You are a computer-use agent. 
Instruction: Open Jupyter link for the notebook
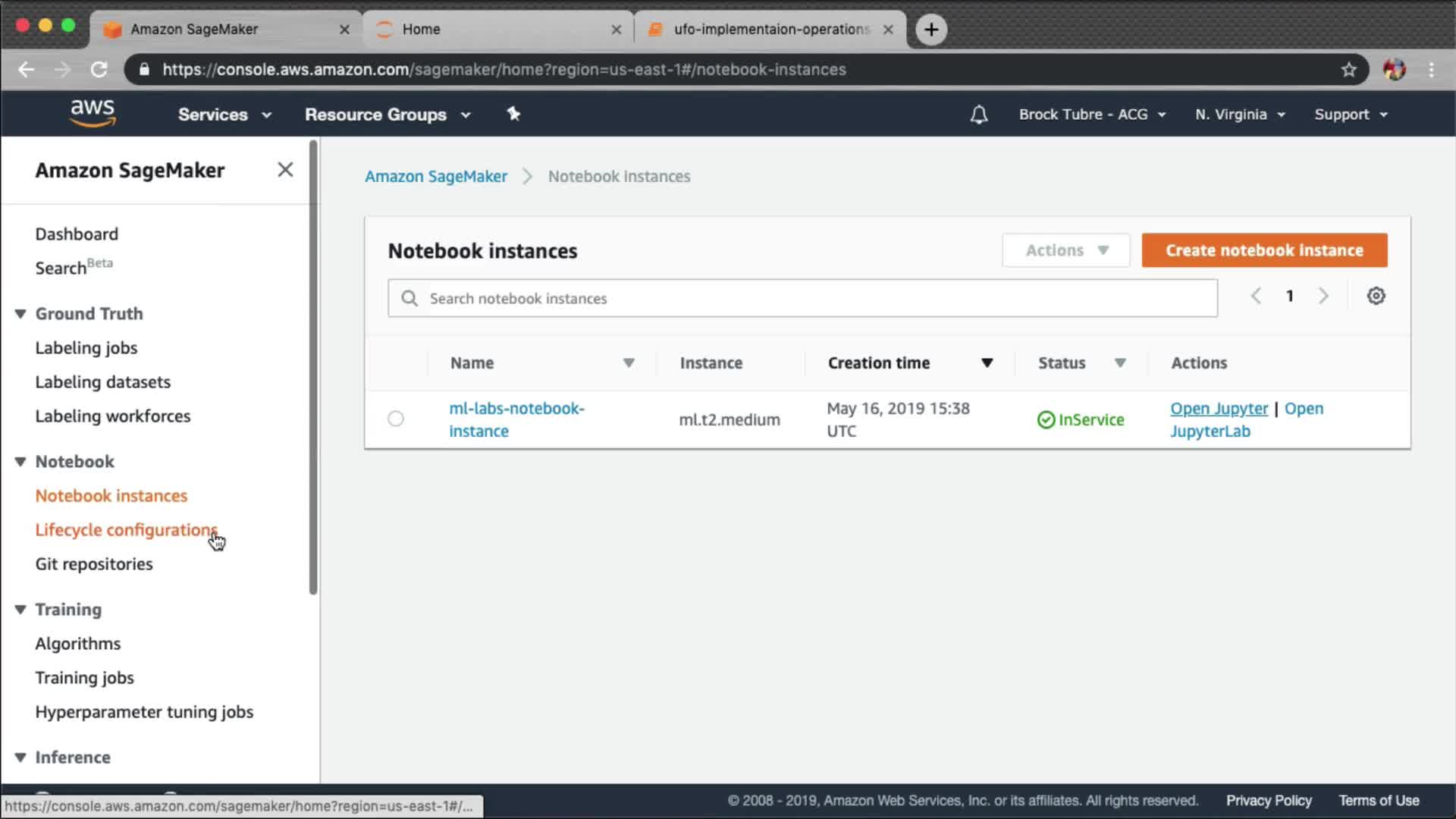click(x=1219, y=409)
